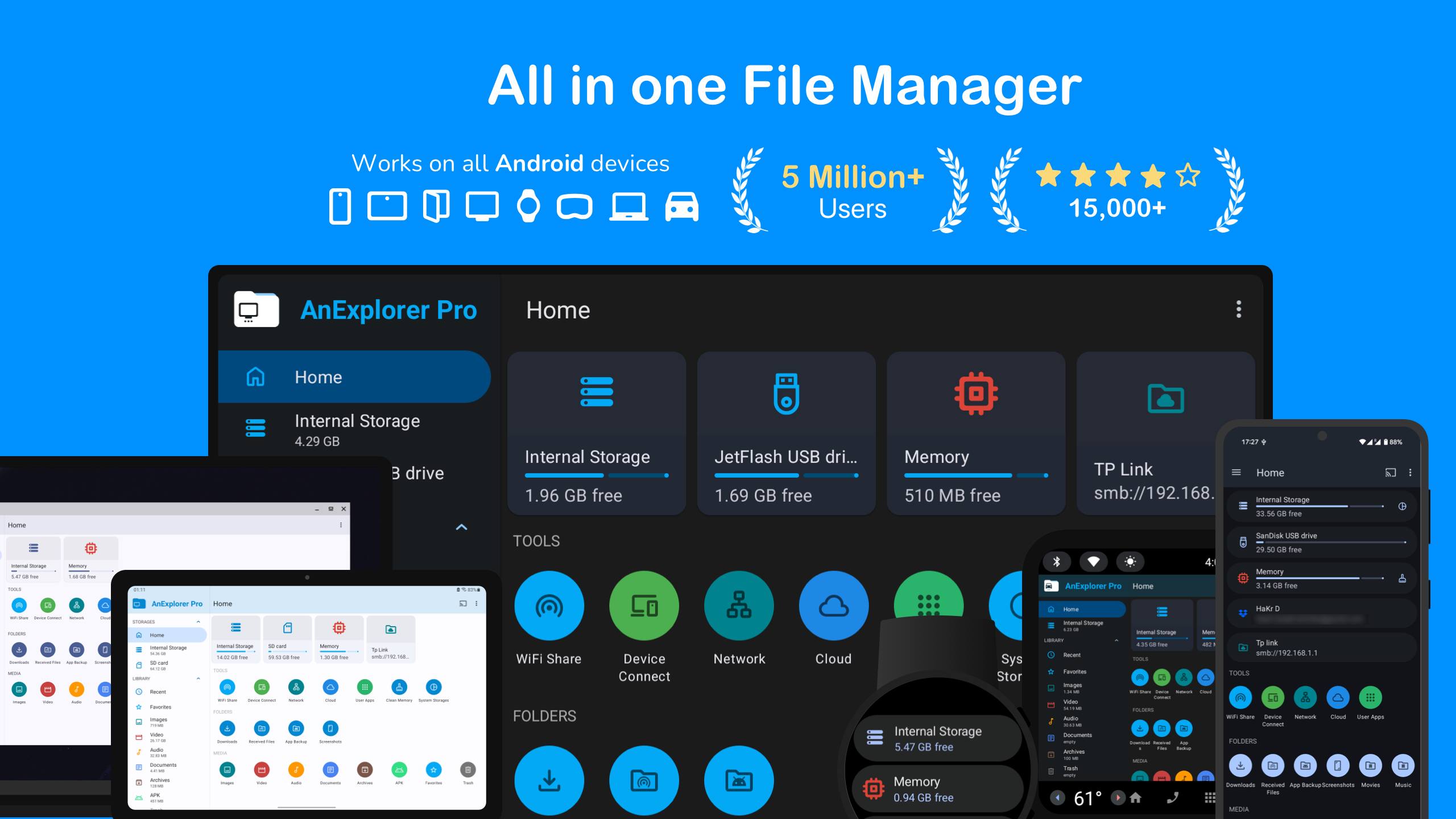Open Device Connect tool on the TV screen
The image size is (1456, 819).
pyautogui.click(x=644, y=606)
